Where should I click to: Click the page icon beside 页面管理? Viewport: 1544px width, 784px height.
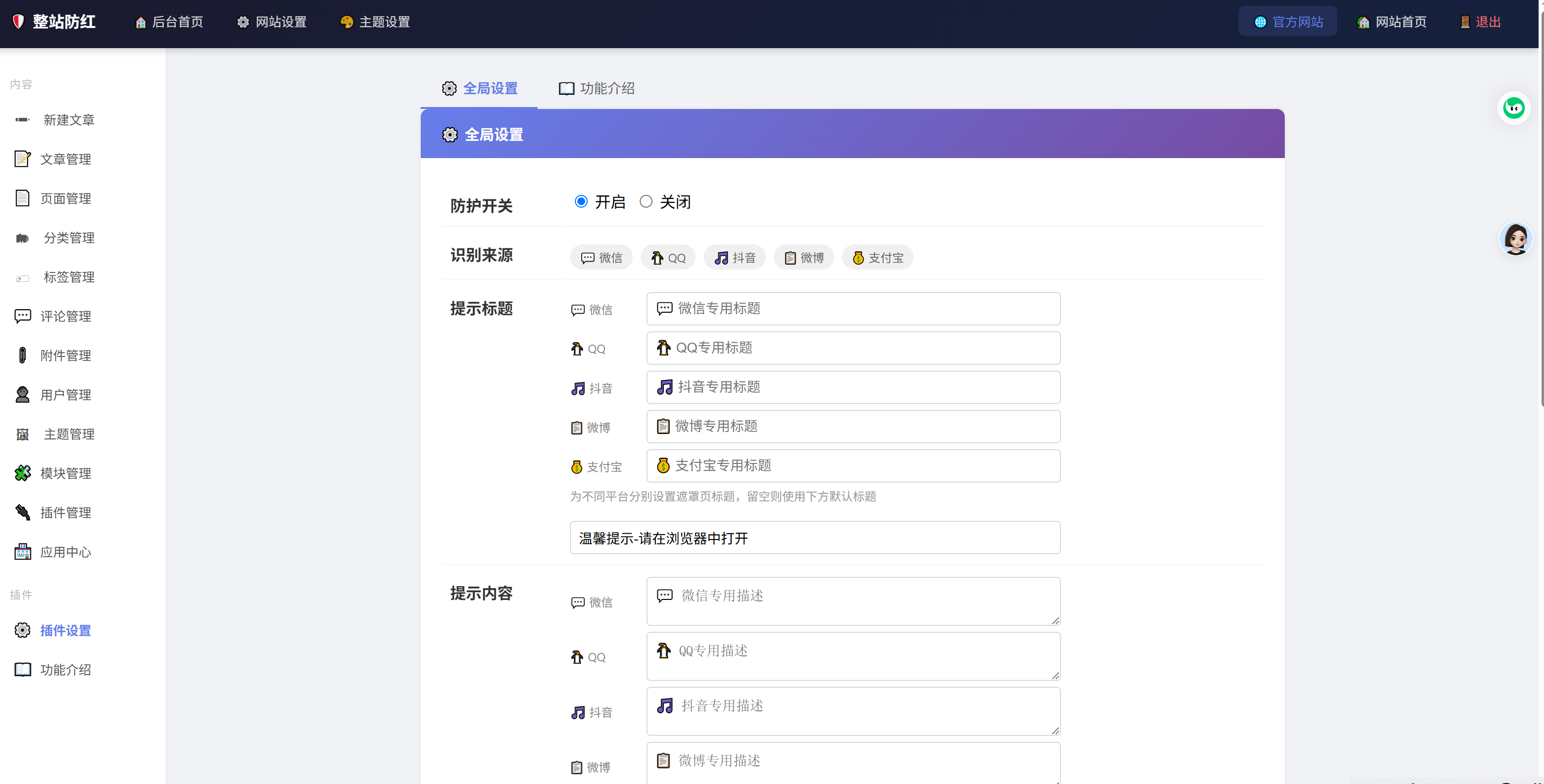(22, 198)
